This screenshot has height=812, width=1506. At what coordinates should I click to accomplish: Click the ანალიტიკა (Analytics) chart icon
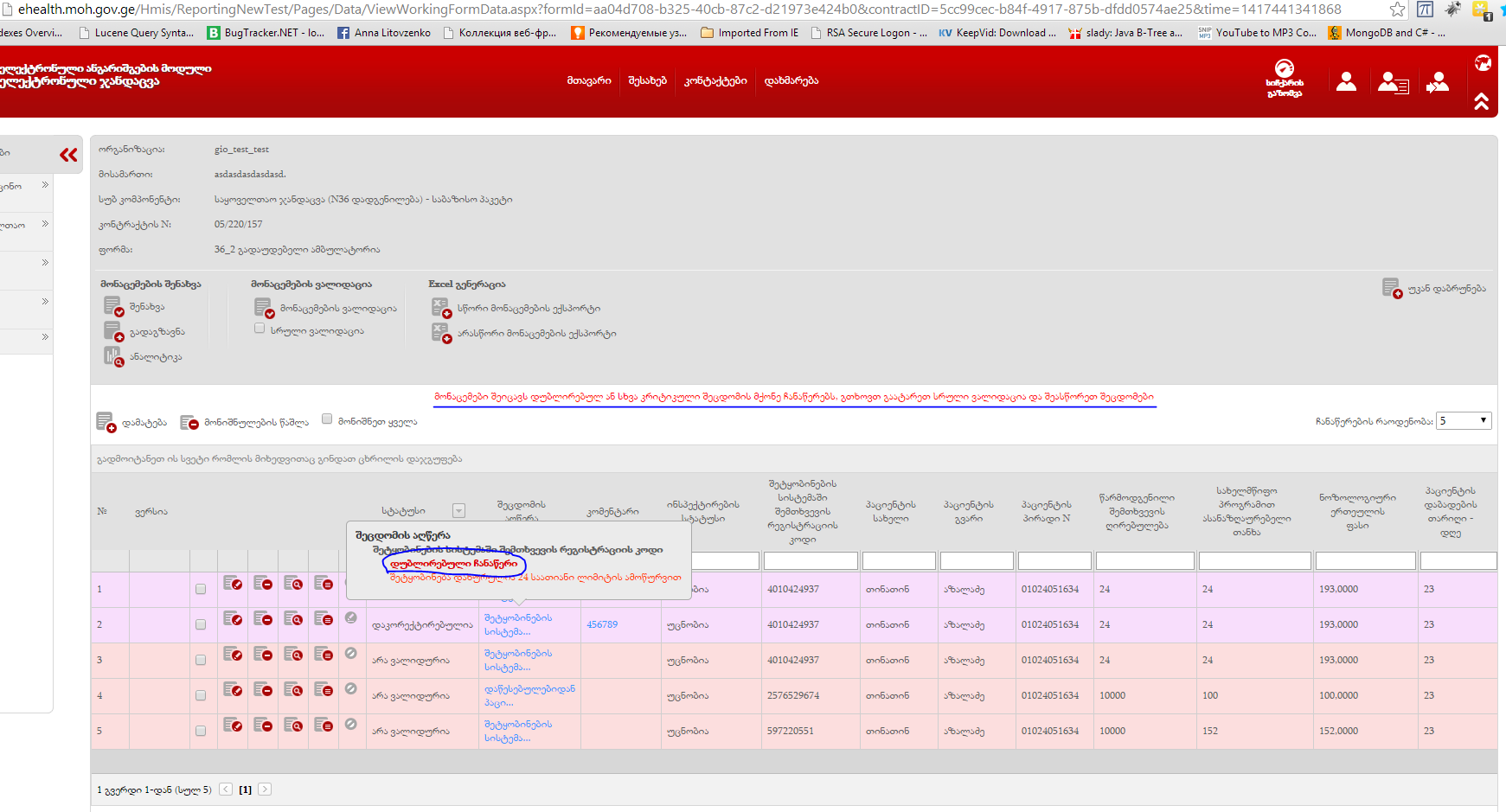(x=113, y=356)
